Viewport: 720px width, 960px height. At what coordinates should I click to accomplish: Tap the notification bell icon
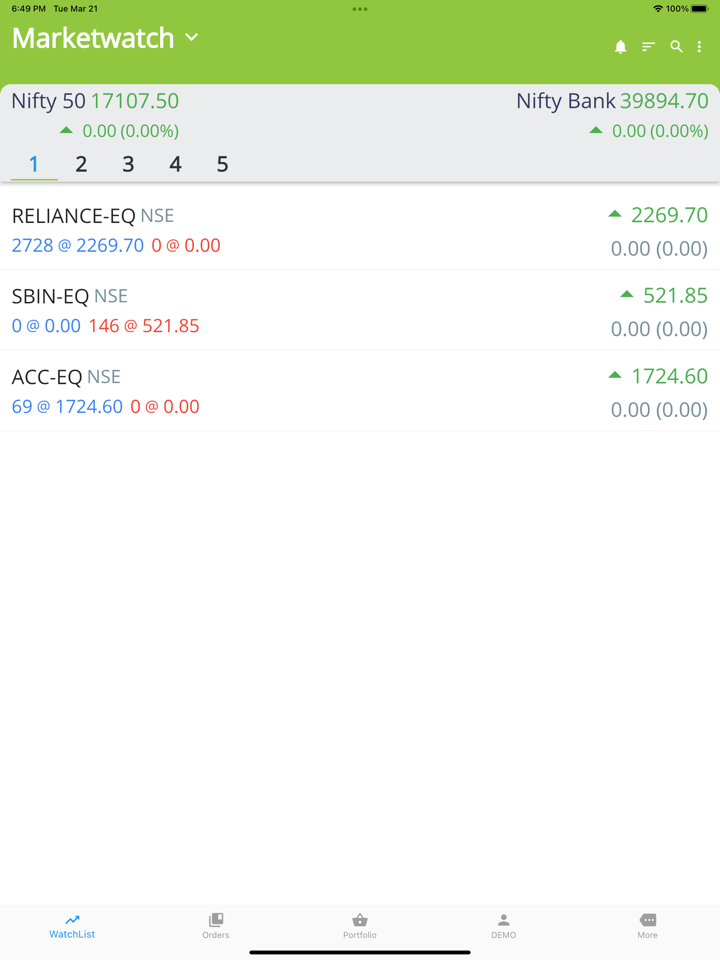(x=620, y=47)
